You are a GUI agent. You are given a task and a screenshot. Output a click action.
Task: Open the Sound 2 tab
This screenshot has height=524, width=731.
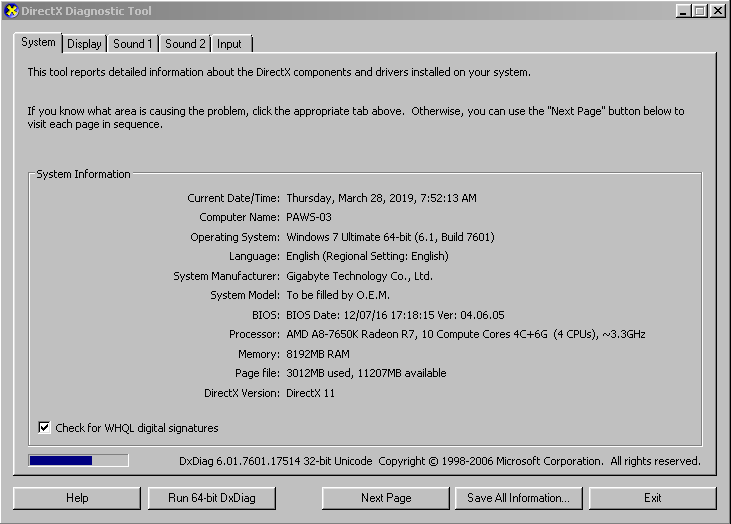point(185,44)
